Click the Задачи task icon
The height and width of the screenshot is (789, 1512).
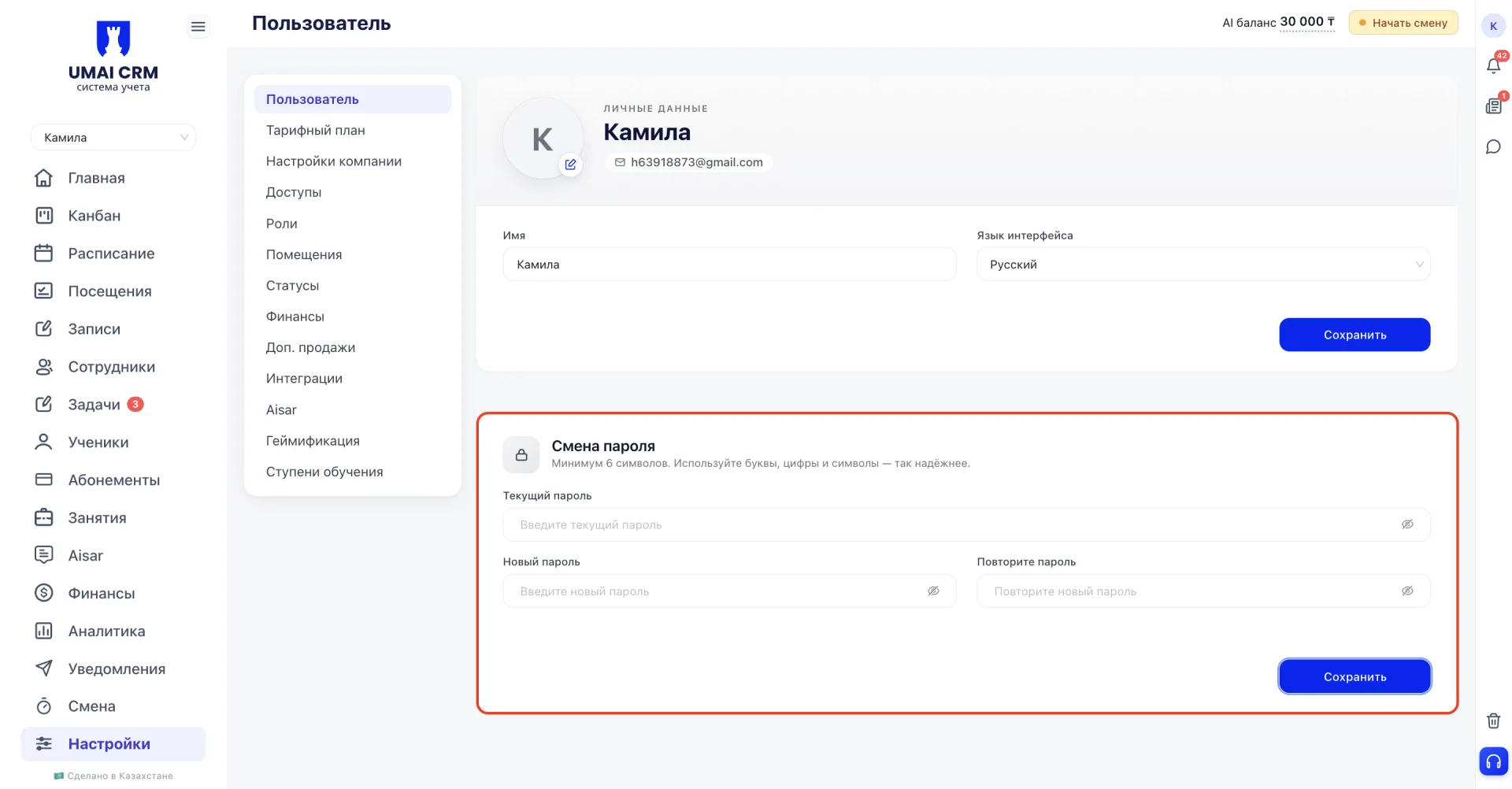coord(44,405)
